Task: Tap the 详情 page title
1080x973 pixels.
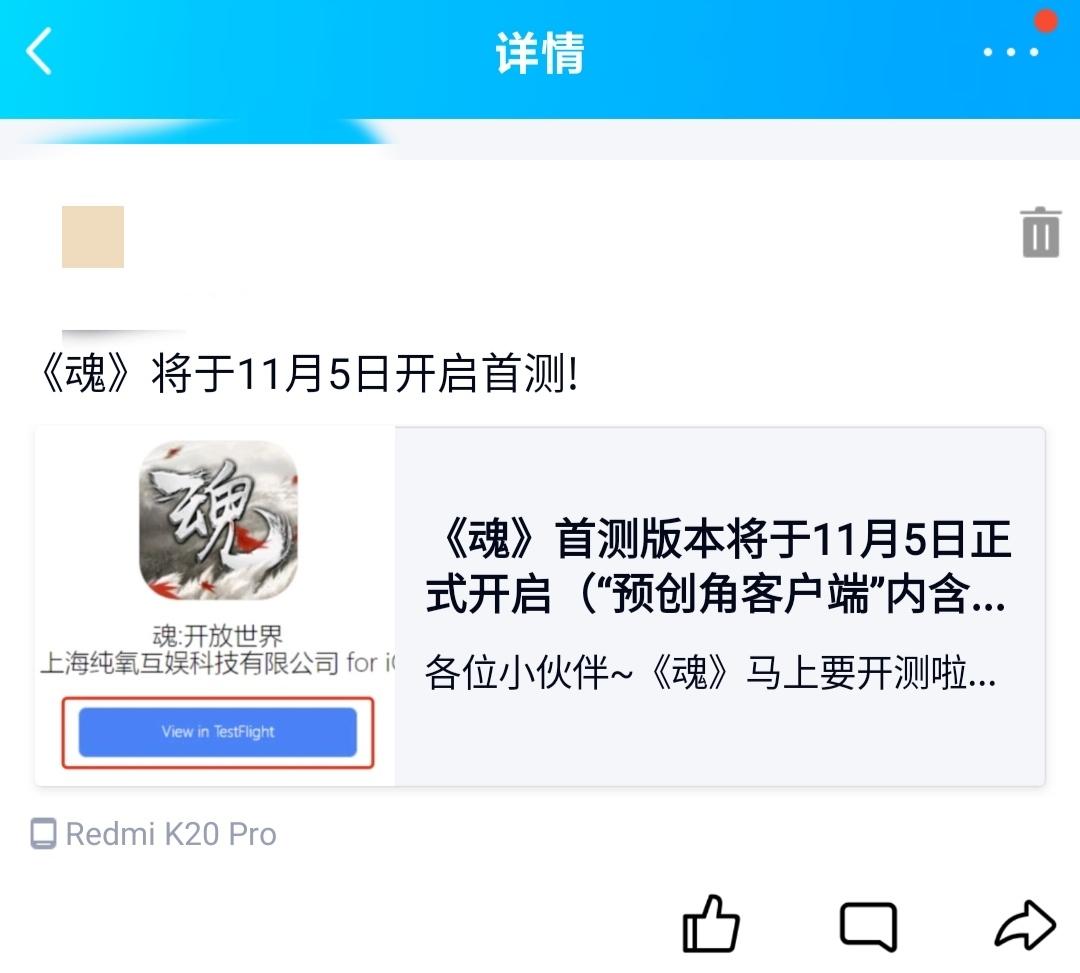Action: tap(540, 53)
